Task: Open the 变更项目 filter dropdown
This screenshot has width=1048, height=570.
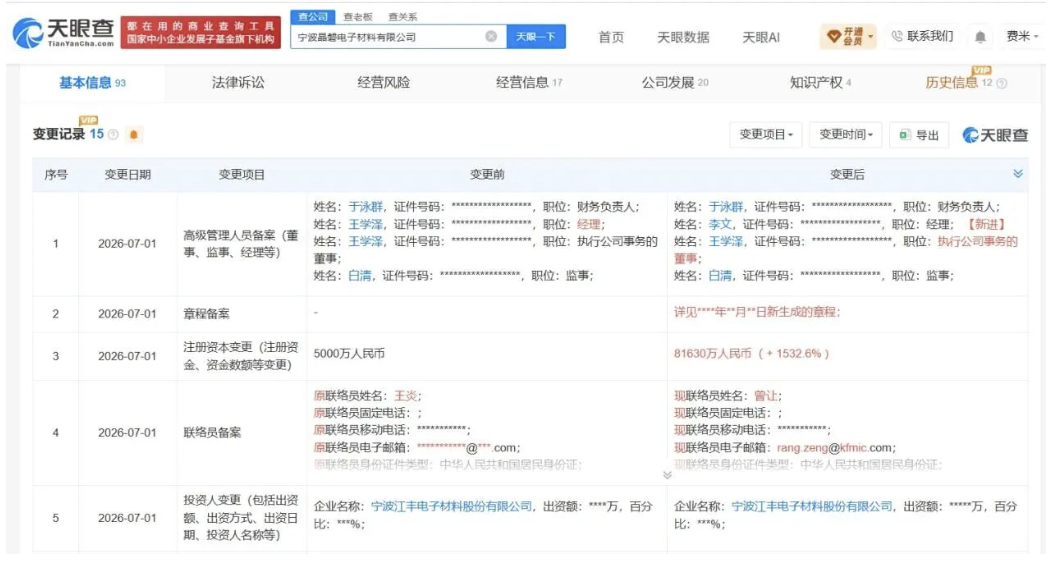Action: (766, 134)
